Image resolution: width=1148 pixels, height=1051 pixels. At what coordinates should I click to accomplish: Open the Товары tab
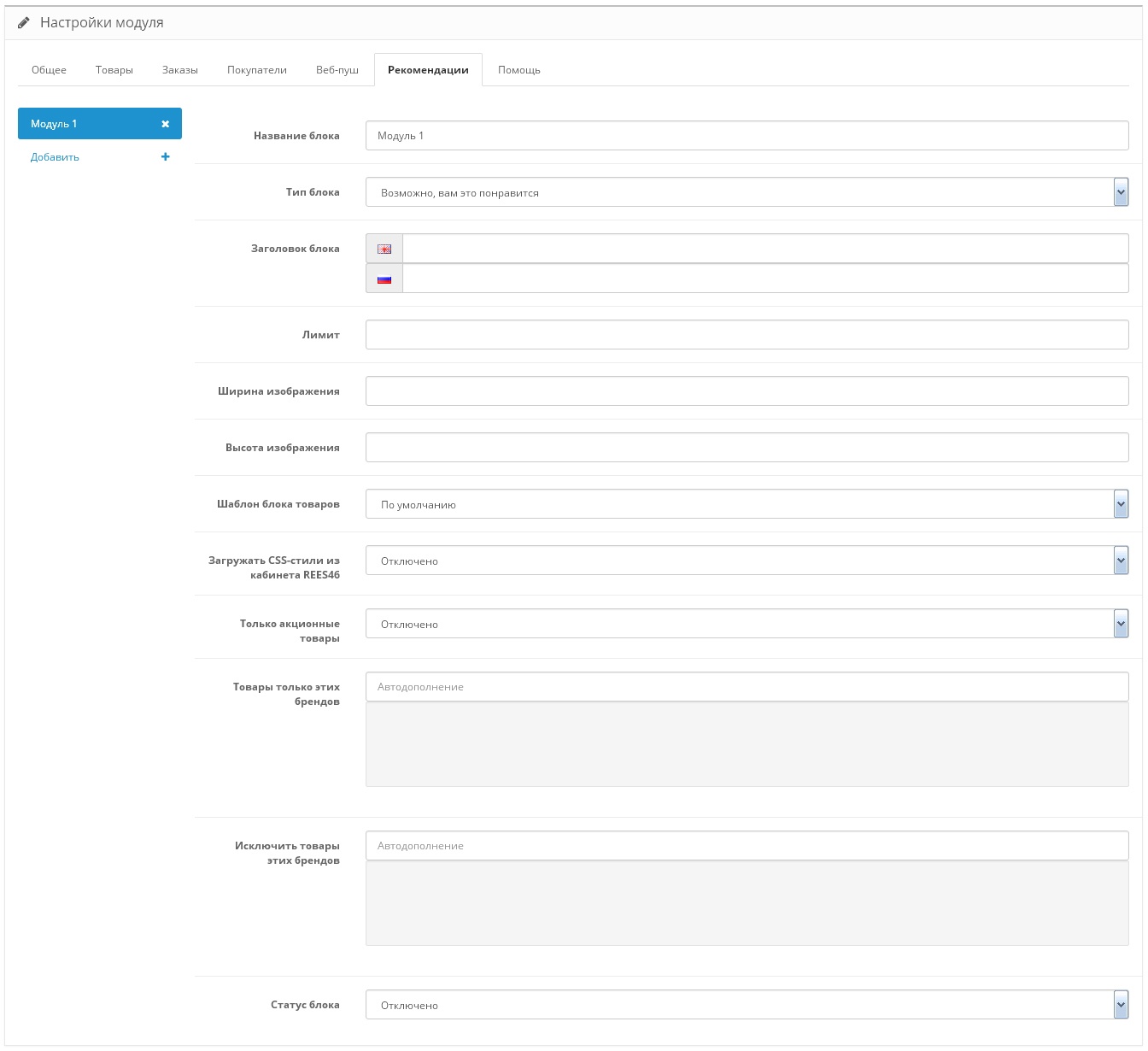[114, 70]
